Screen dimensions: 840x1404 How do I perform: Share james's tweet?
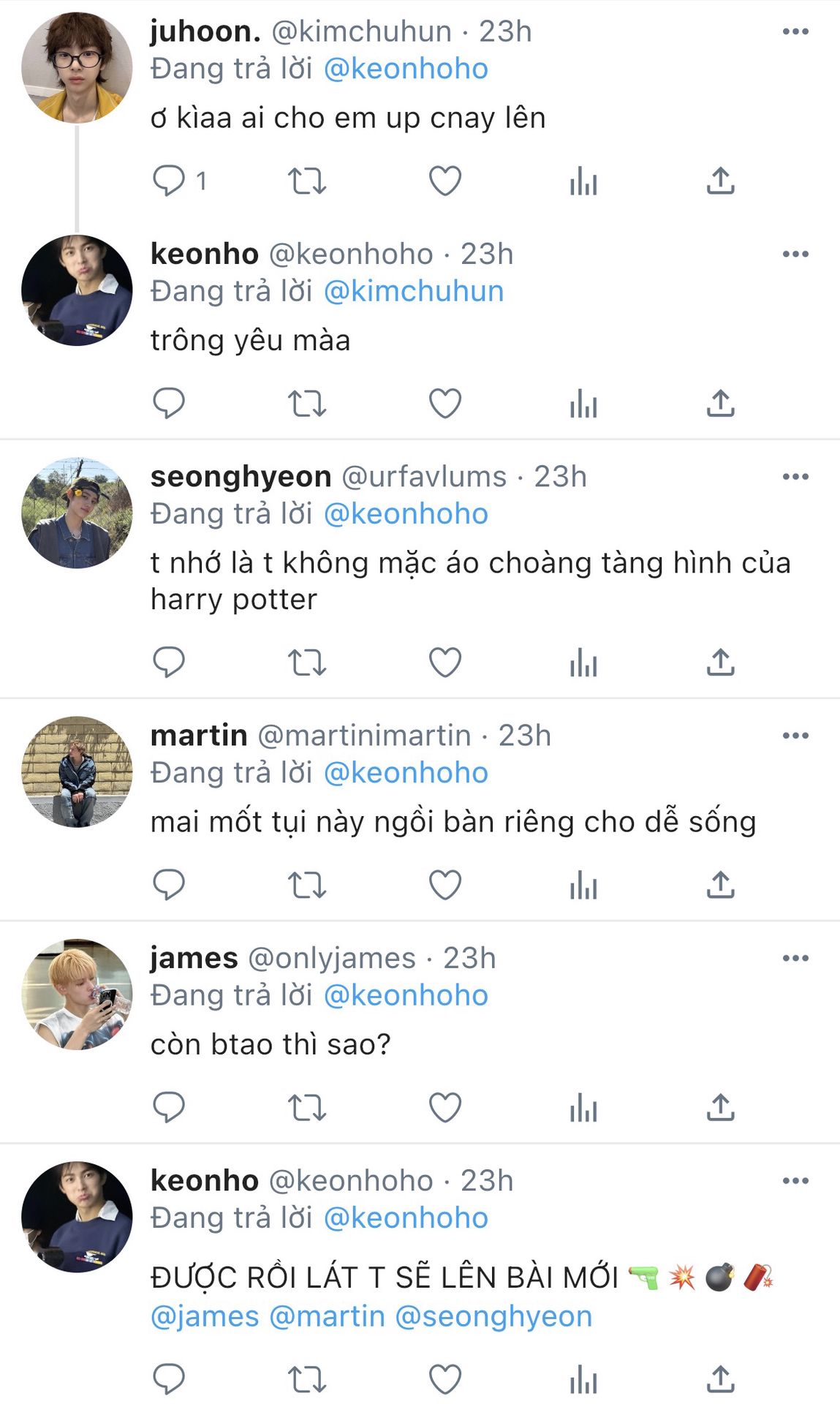pyautogui.click(x=720, y=1107)
